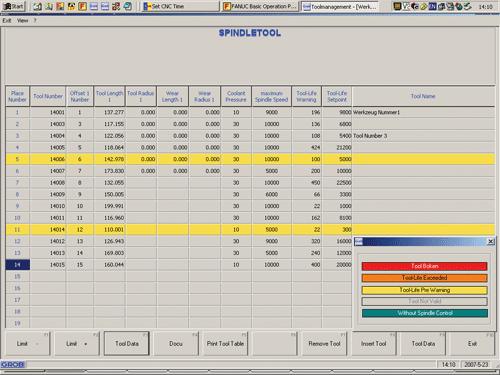
Task: Click the Tool Length 1 column header
Action: tap(109, 96)
